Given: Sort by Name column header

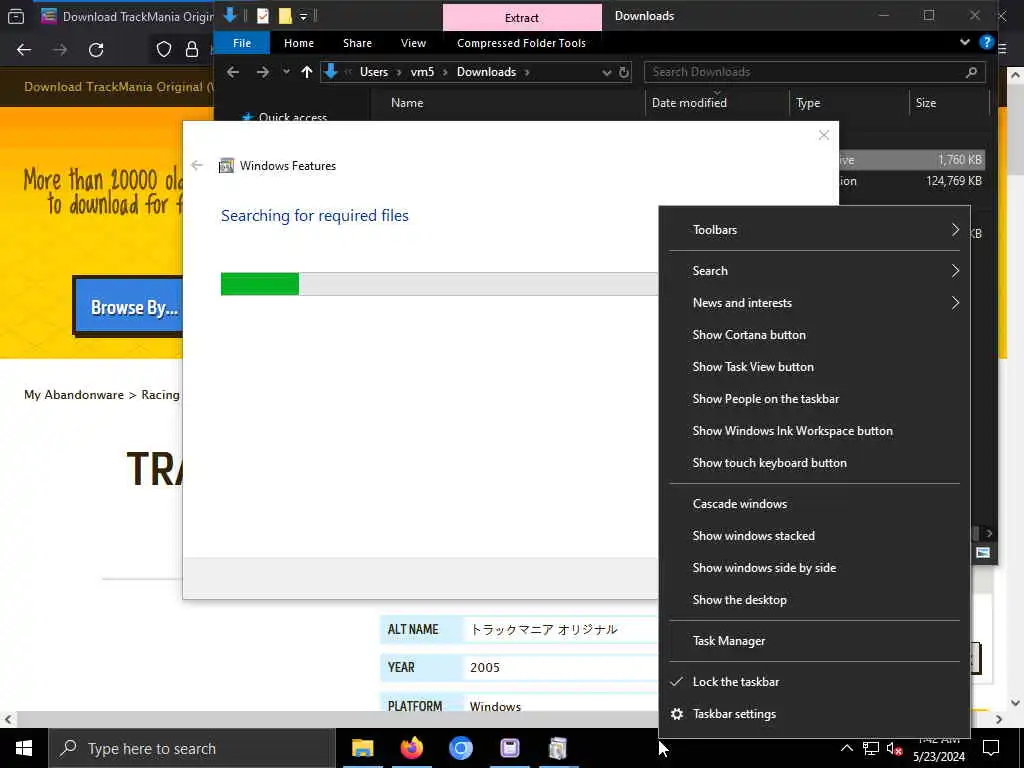Looking at the screenshot, I should (x=407, y=103).
